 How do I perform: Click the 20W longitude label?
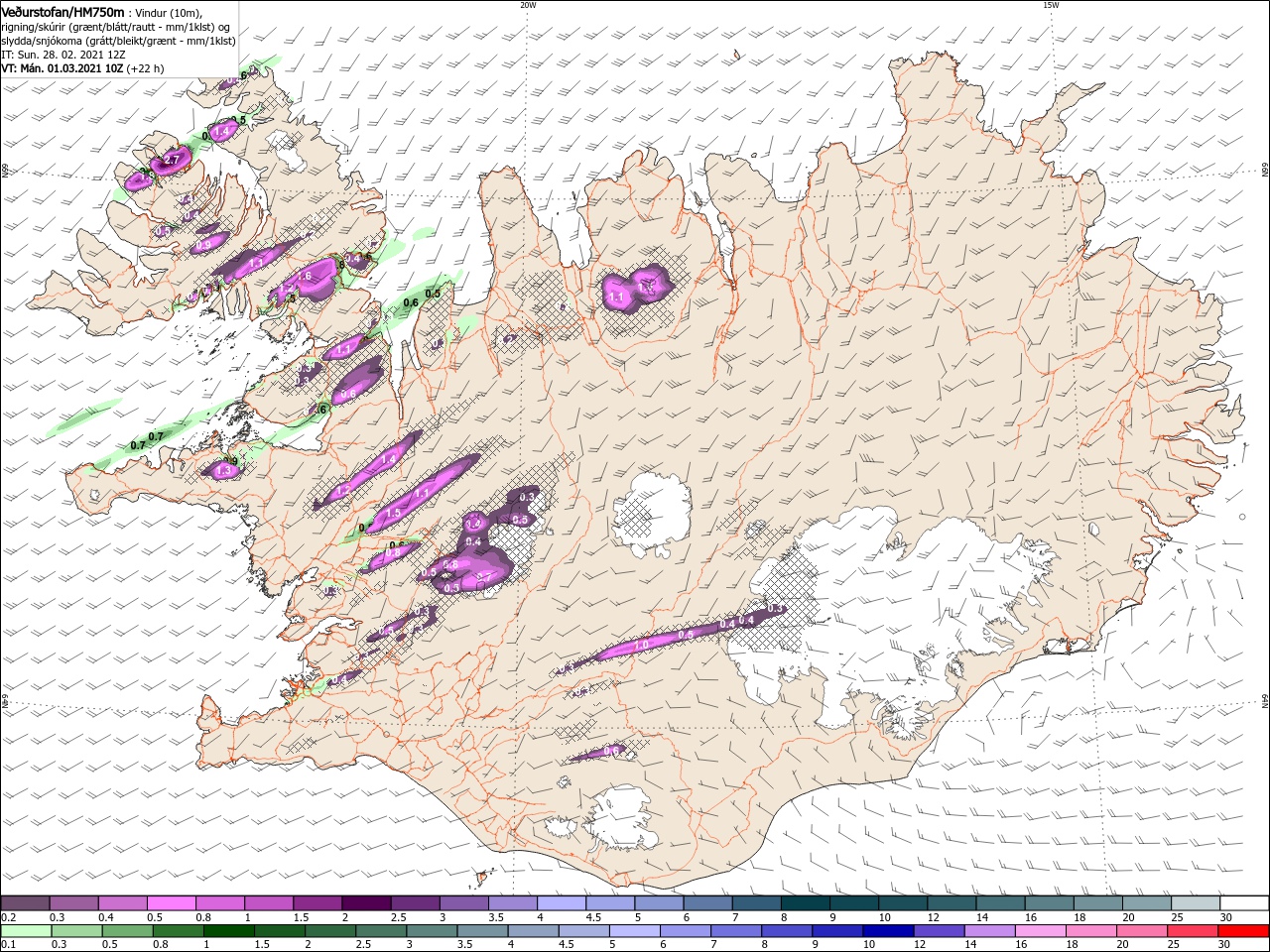tap(528, 5)
